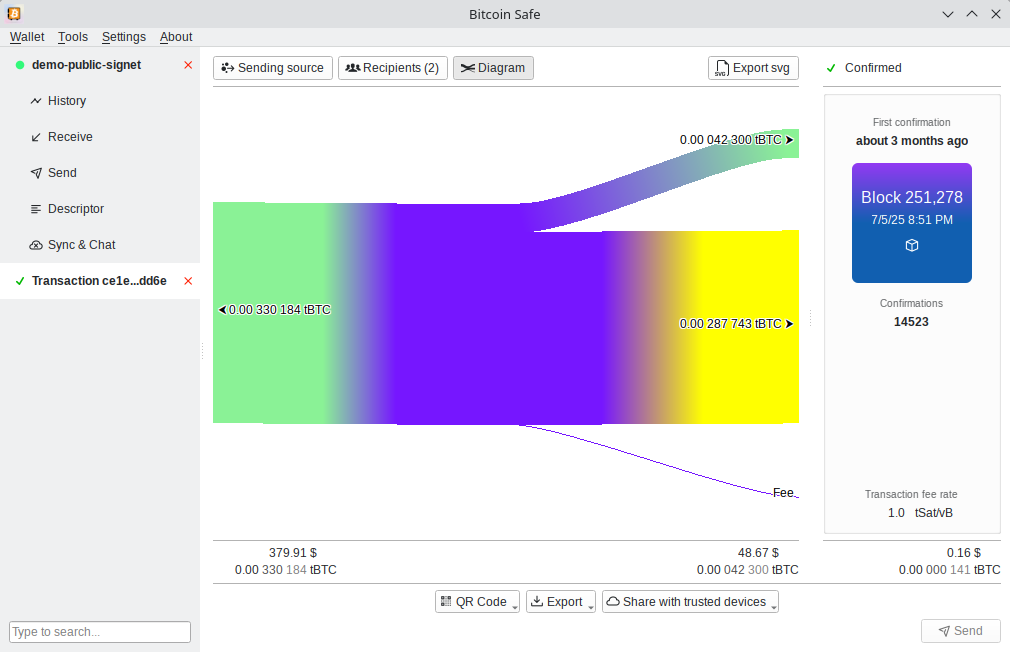Viewport: 1010px width, 652px height.
Task: Click the window's keep-above chevron in title bar
Action: 971,14
